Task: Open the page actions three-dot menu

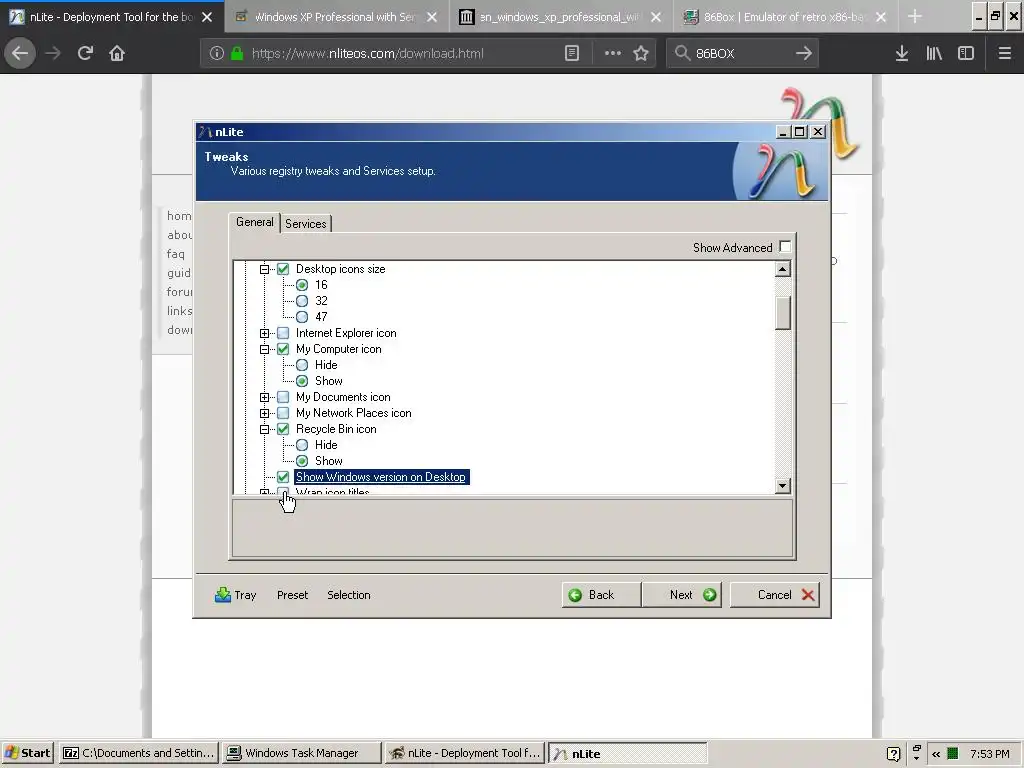Action: pyautogui.click(x=613, y=54)
